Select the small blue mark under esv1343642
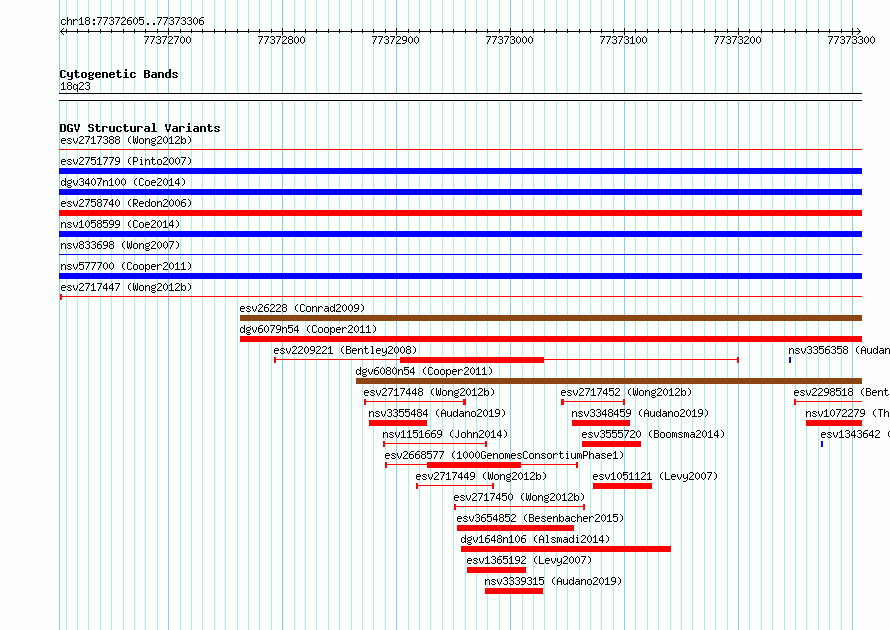890x630 pixels. tap(822, 444)
